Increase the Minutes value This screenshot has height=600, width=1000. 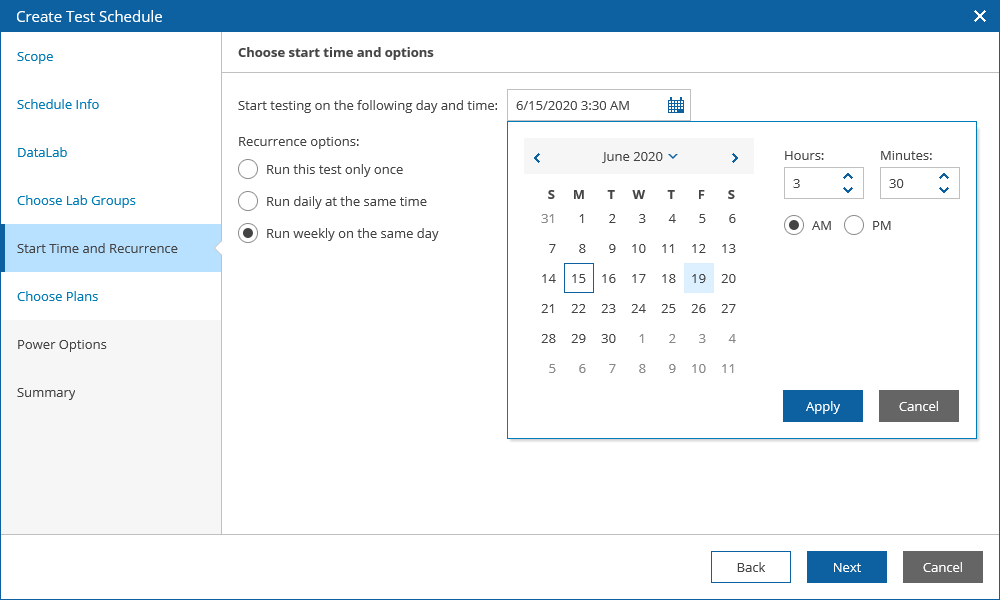point(944,177)
